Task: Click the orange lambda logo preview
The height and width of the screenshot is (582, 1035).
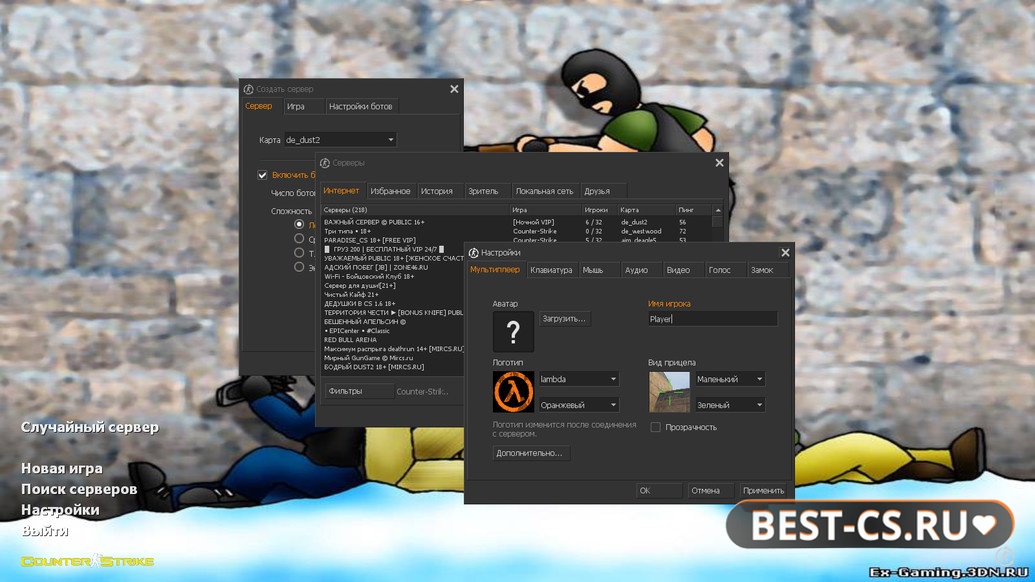Action: (513, 391)
